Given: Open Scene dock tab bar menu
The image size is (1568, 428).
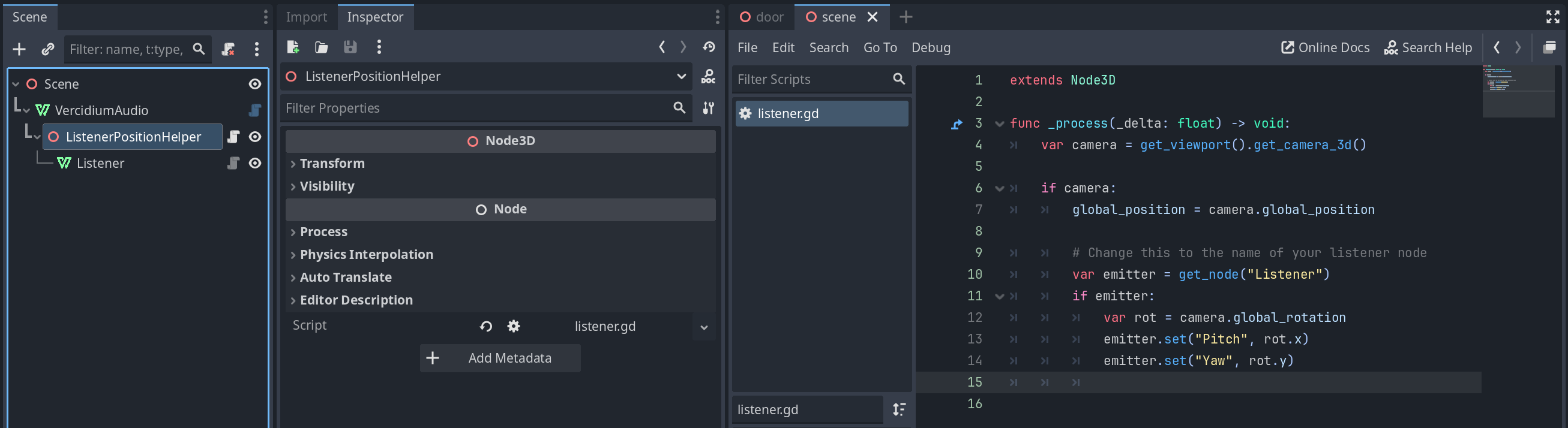Looking at the screenshot, I should click(265, 17).
